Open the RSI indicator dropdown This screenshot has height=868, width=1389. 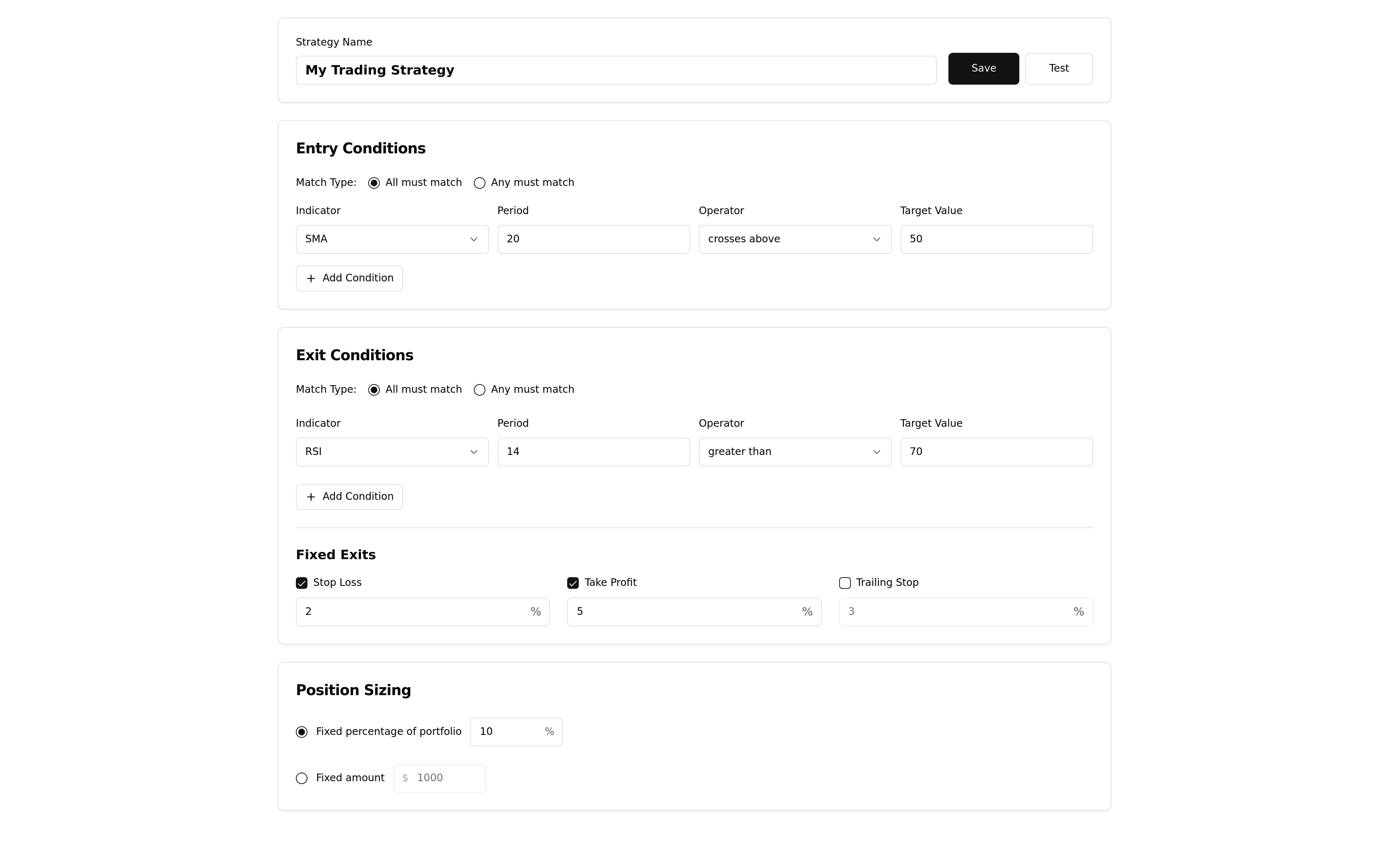[391, 452]
